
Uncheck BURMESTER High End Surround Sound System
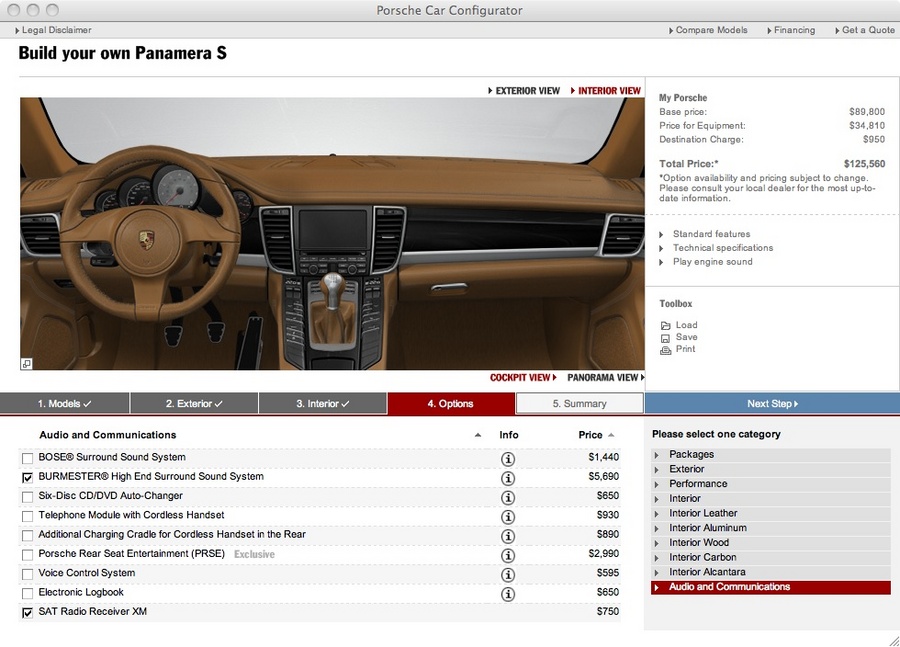point(27,478)
